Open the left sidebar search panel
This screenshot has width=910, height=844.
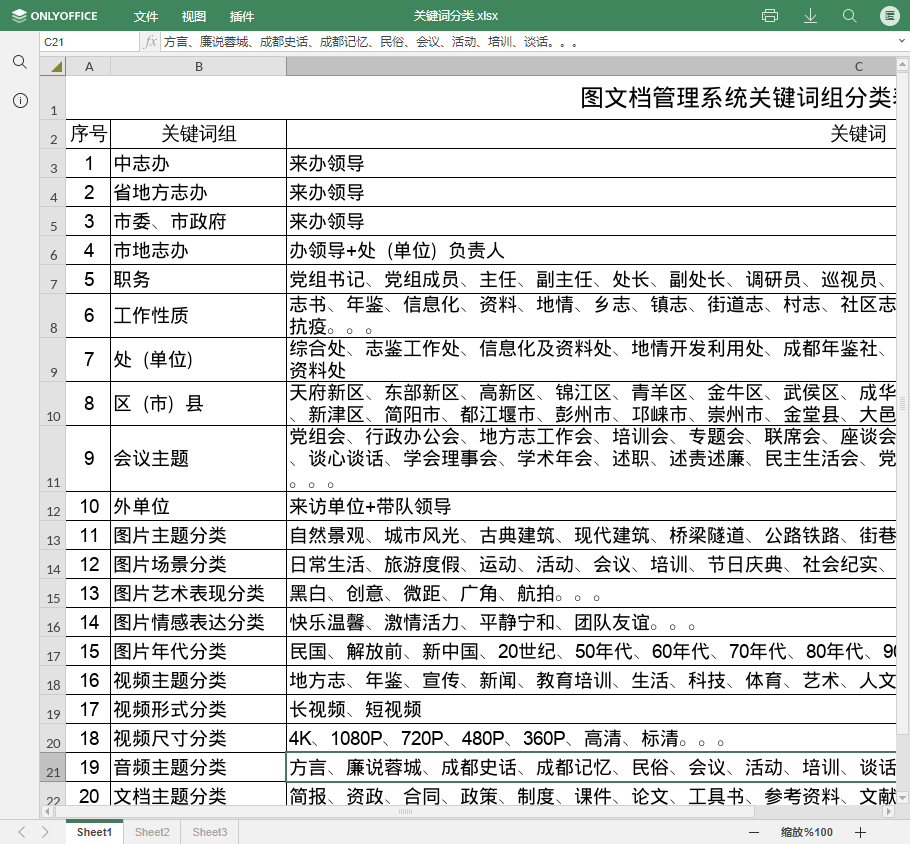coord(20,62)
